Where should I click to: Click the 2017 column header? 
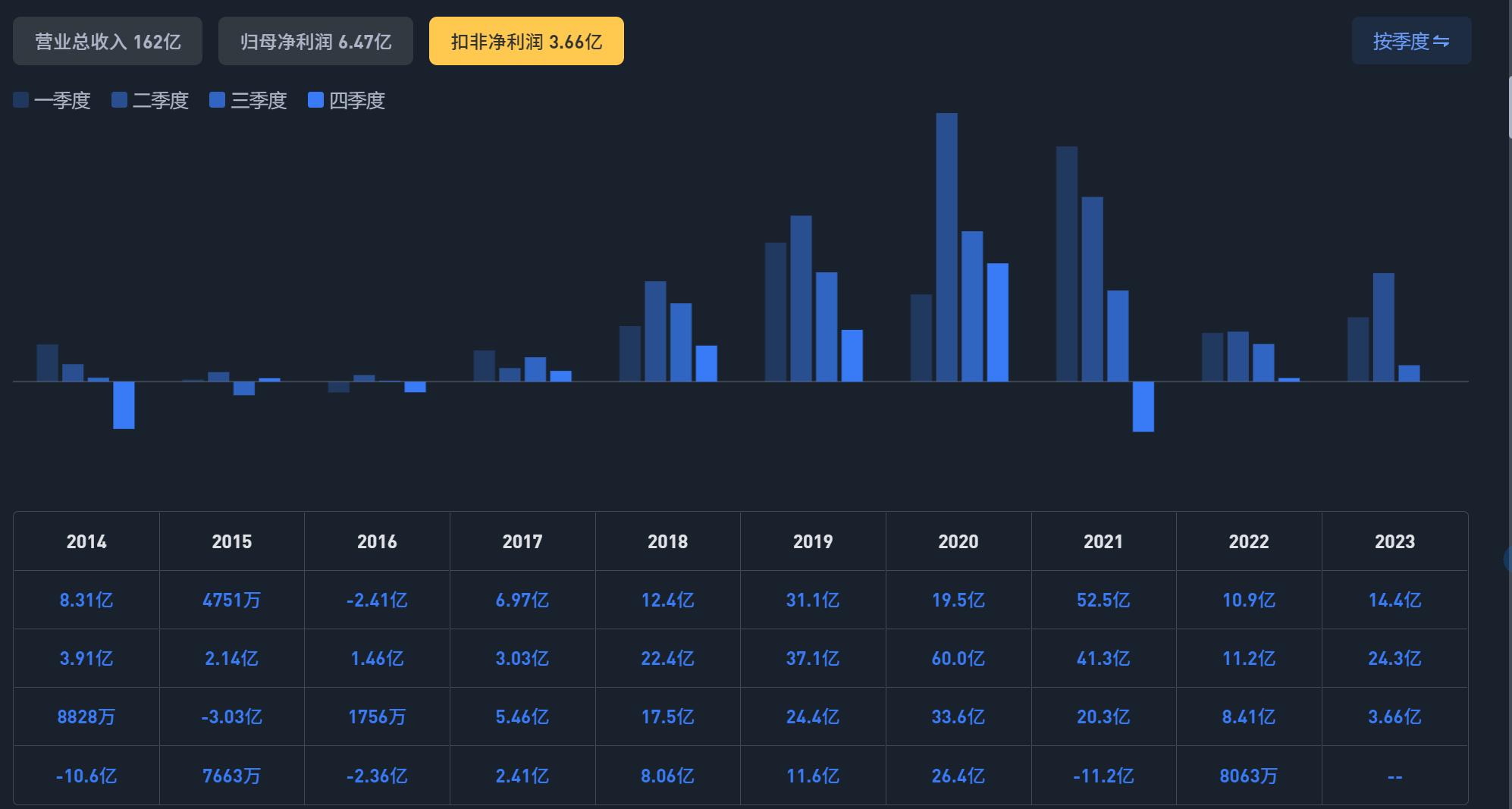point(522,541)
